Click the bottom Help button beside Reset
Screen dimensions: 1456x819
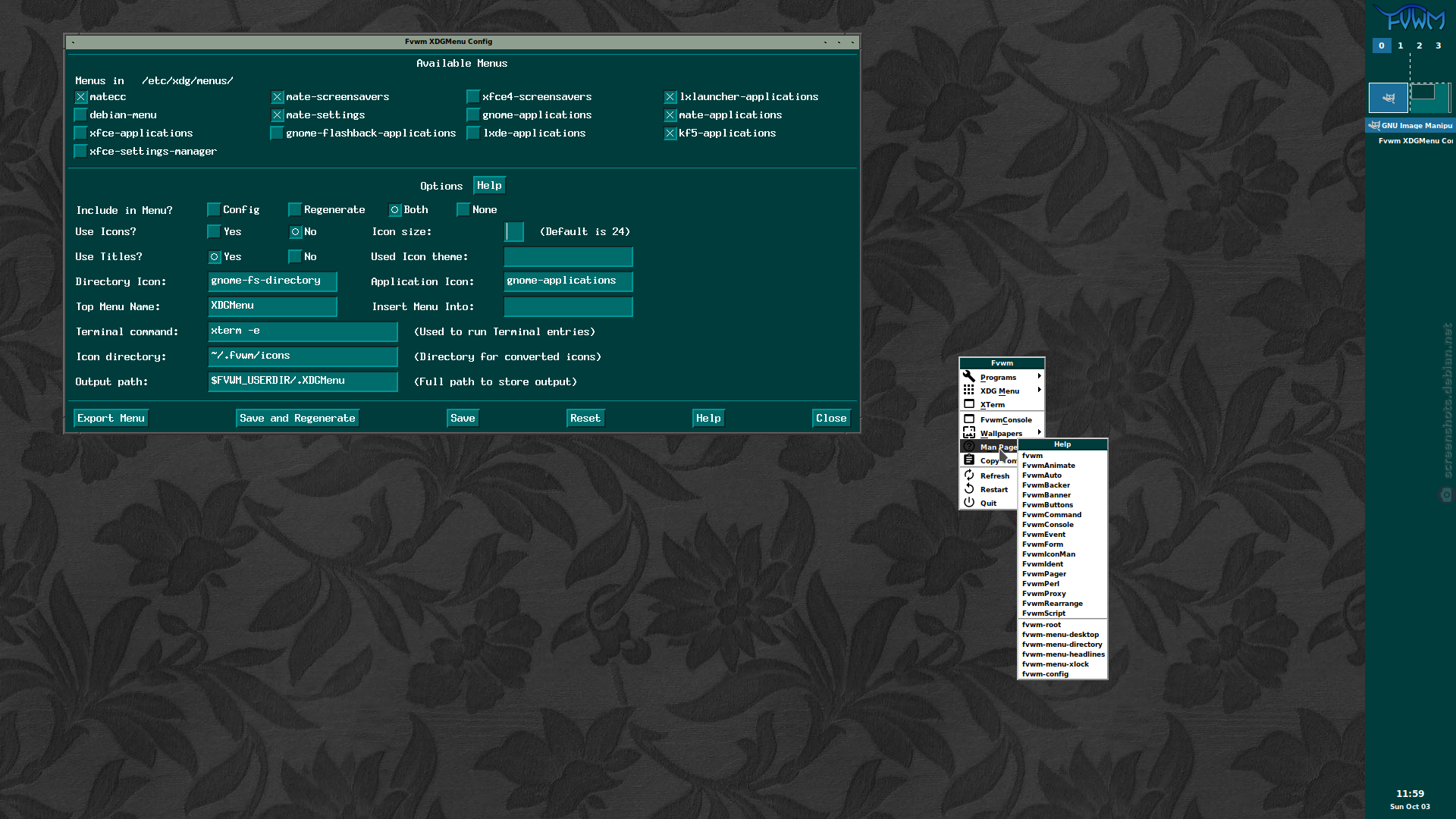tap(708, 419)
